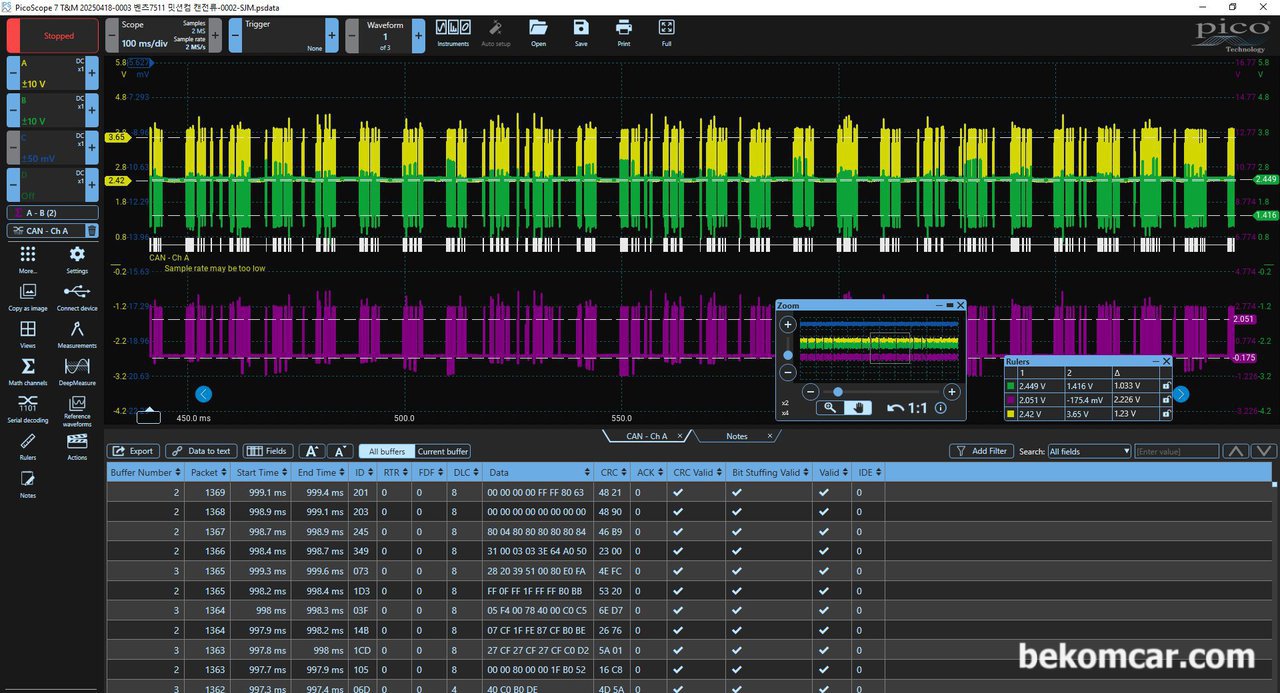The width and height of the screenshot is (1280, 693).
Task: Close the Notes tab
Action: (x=770, y=436)
